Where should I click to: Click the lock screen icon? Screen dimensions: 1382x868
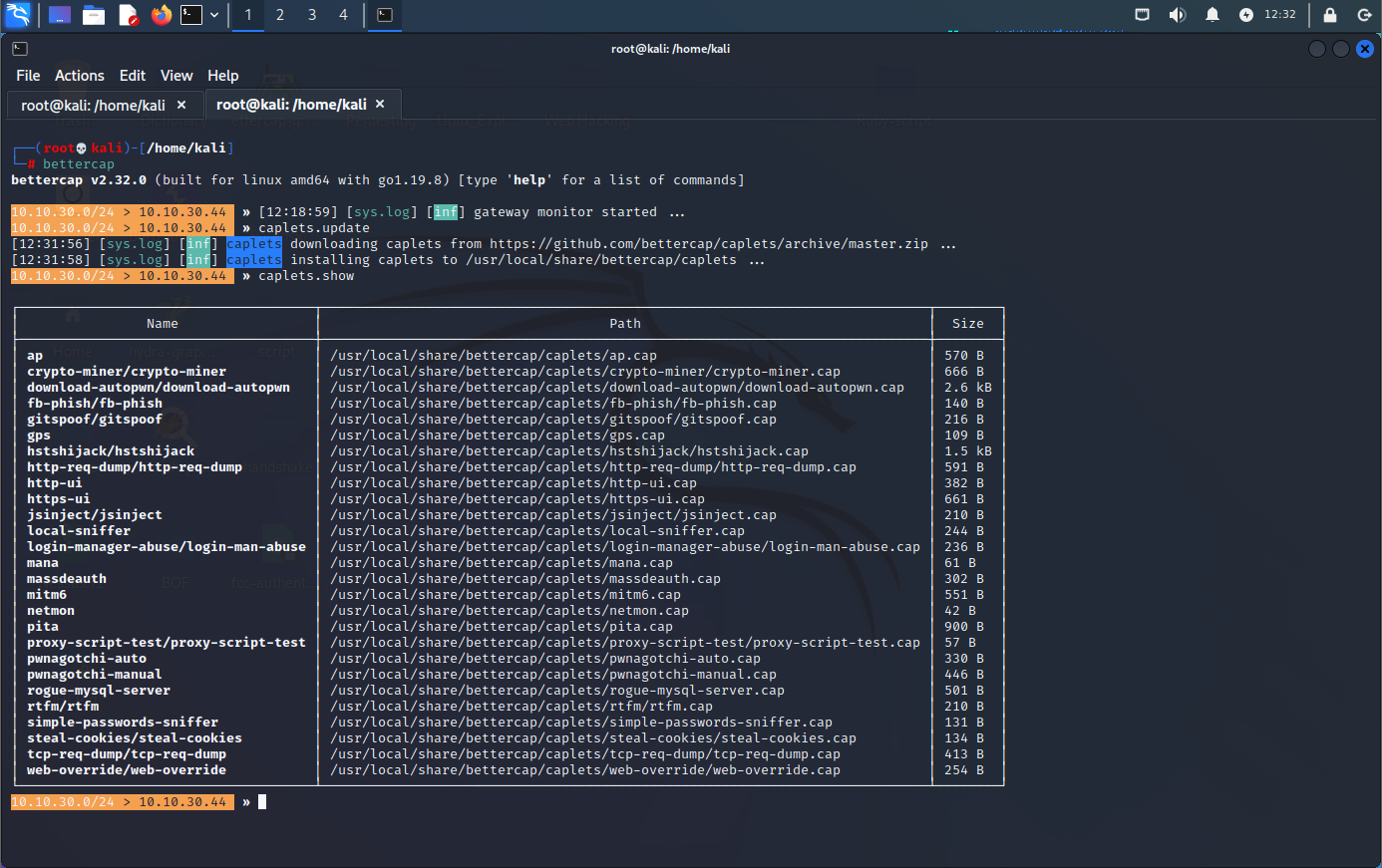1330,15
